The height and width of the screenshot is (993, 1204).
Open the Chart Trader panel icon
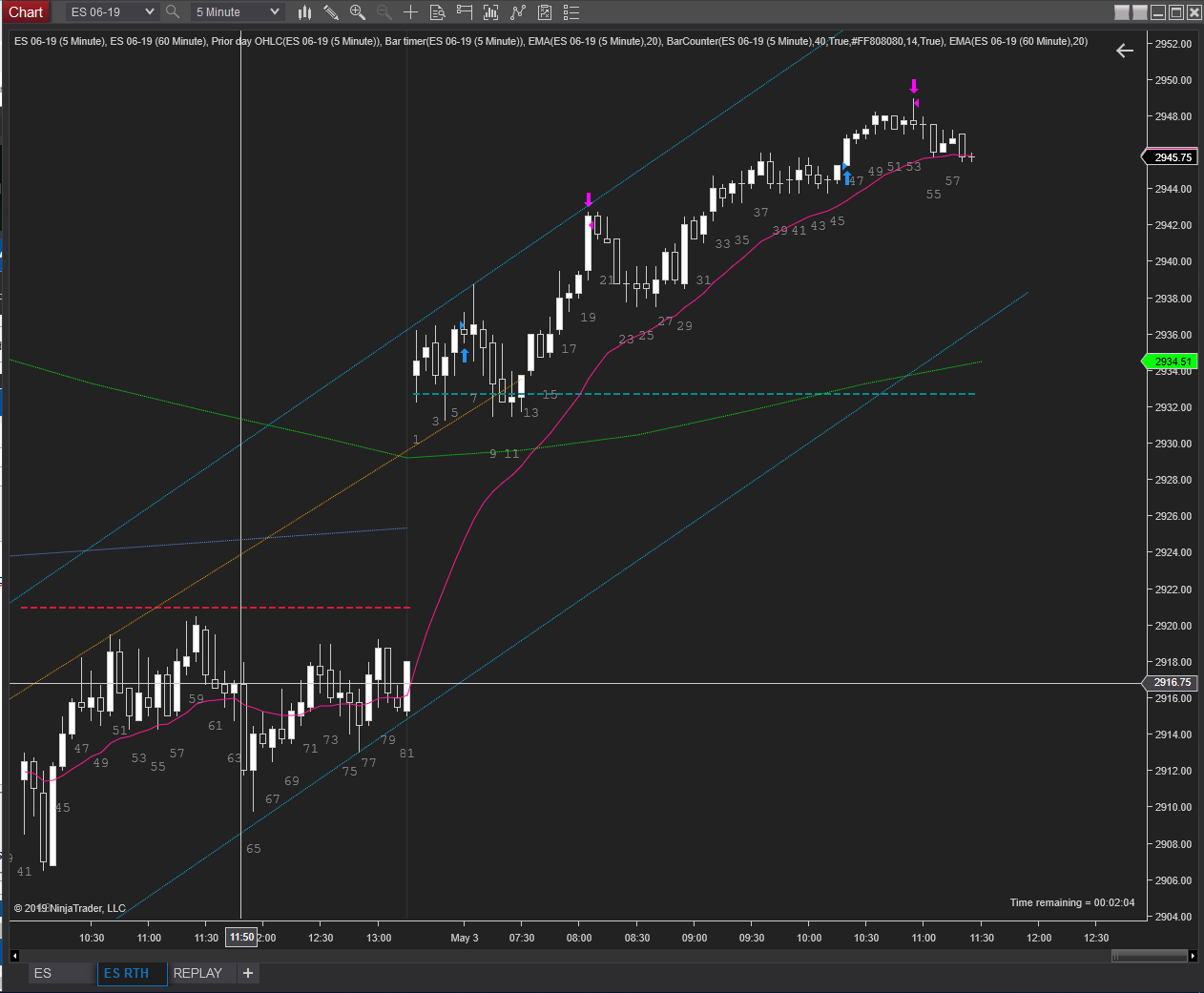(x=465, y=12)
